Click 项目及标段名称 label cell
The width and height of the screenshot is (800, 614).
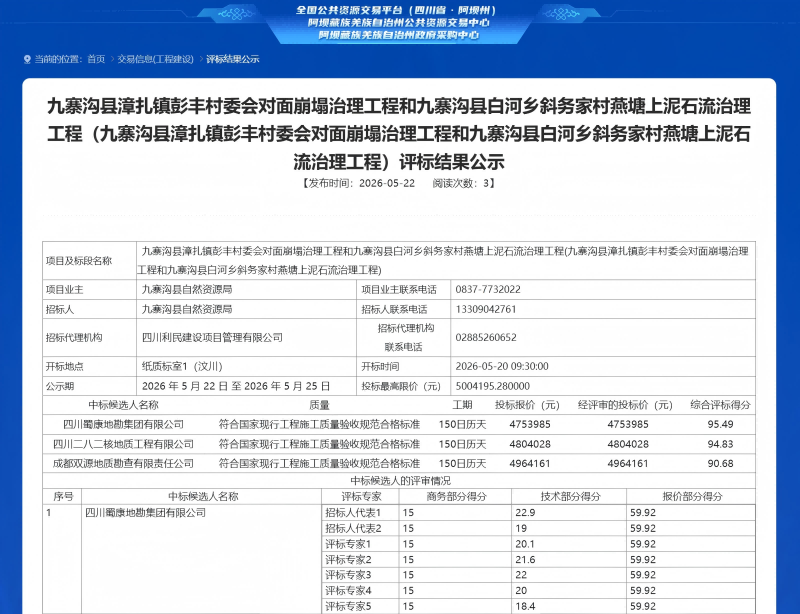90,261
